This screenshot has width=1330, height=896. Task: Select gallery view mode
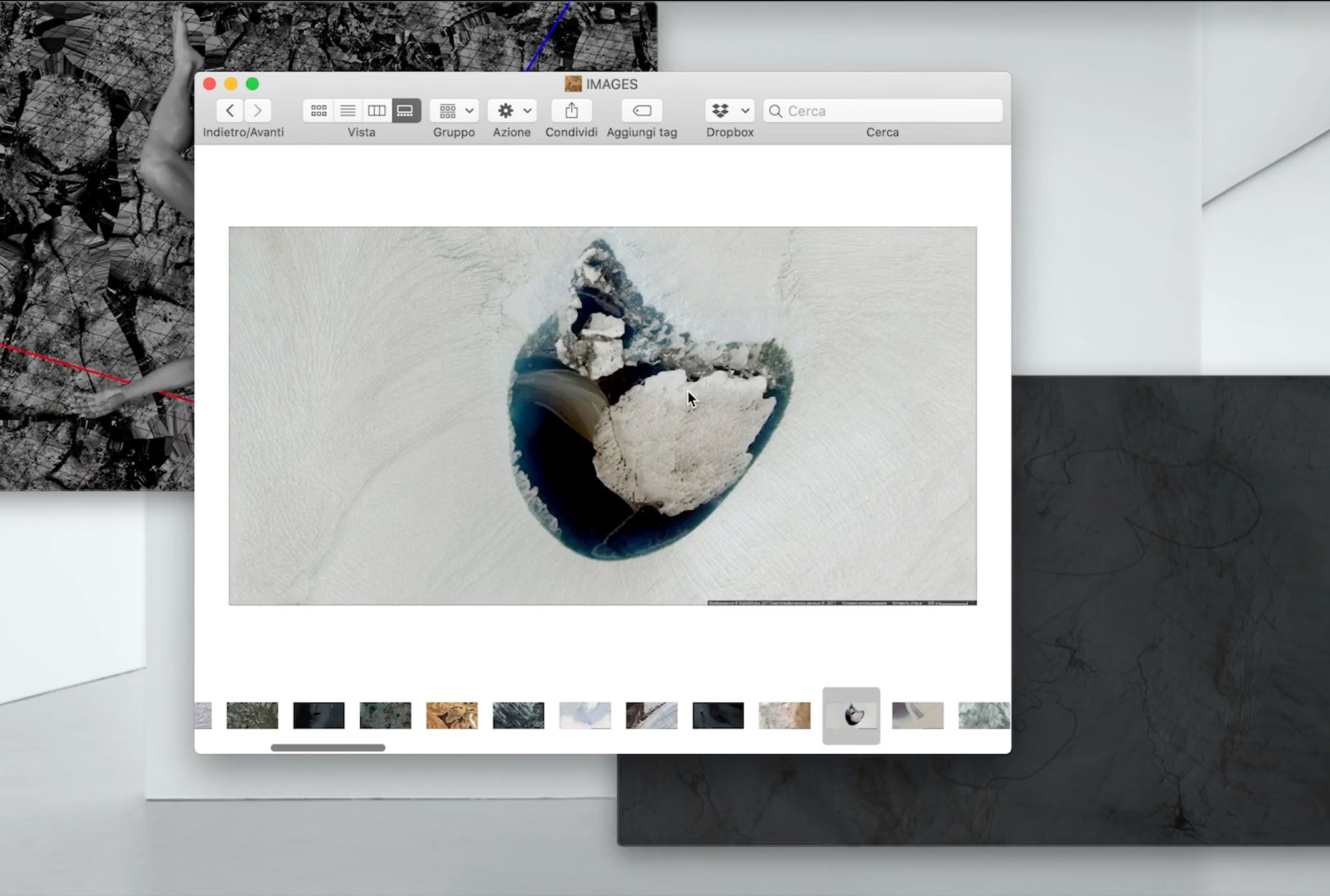[x=405, y=111]
